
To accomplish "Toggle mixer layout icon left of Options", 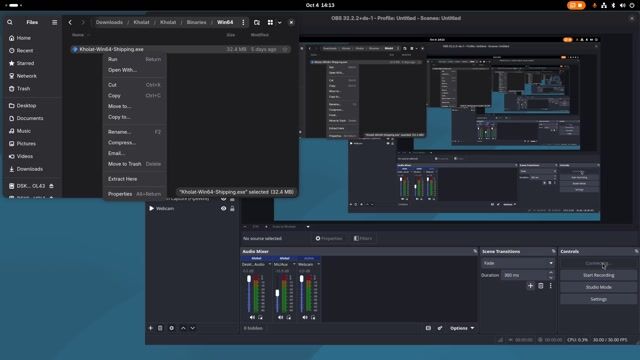I will pyautogui.click(x=428, y=328).
